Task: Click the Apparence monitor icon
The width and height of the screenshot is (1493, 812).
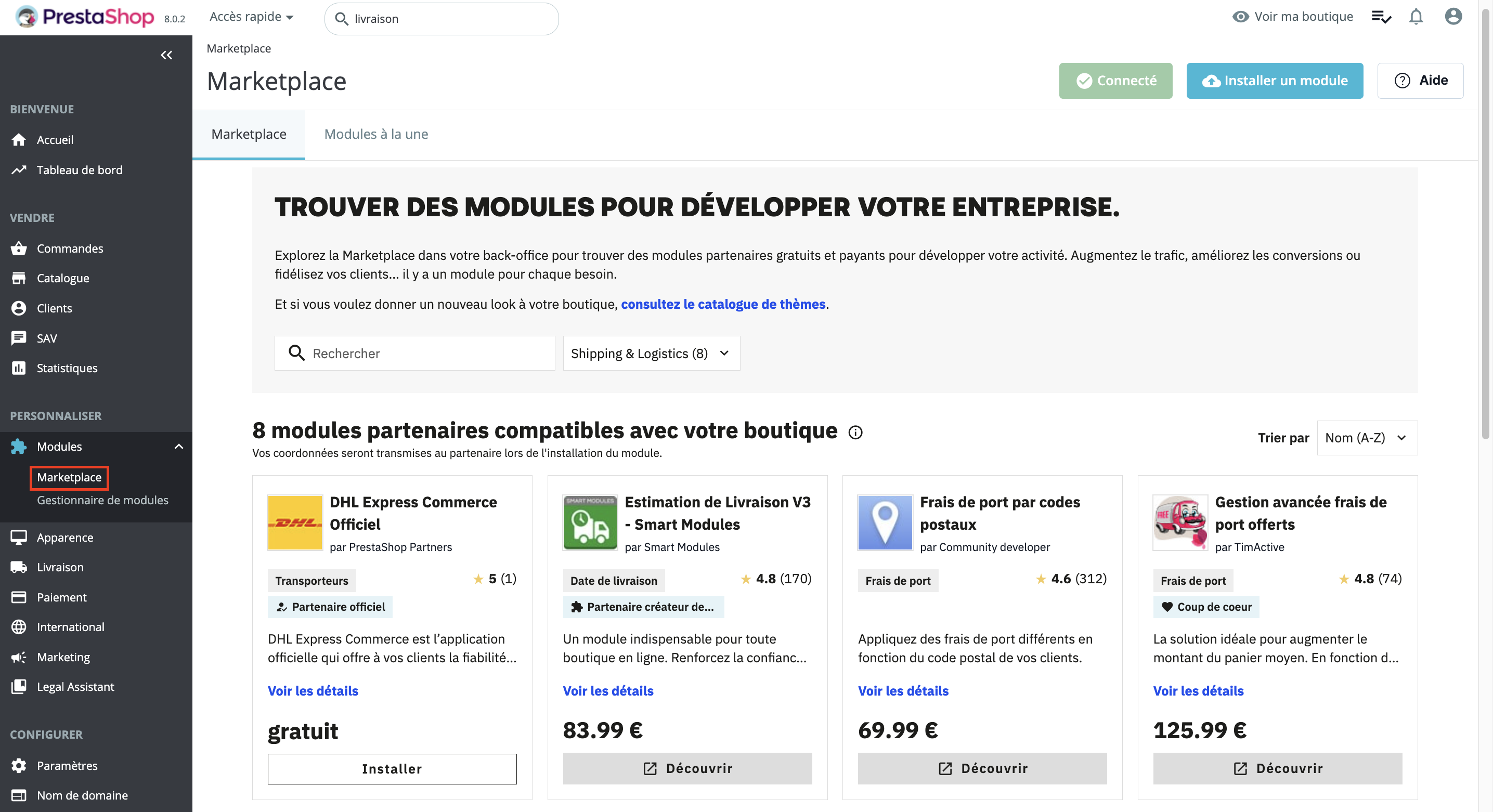Action: tap(19, 538)
